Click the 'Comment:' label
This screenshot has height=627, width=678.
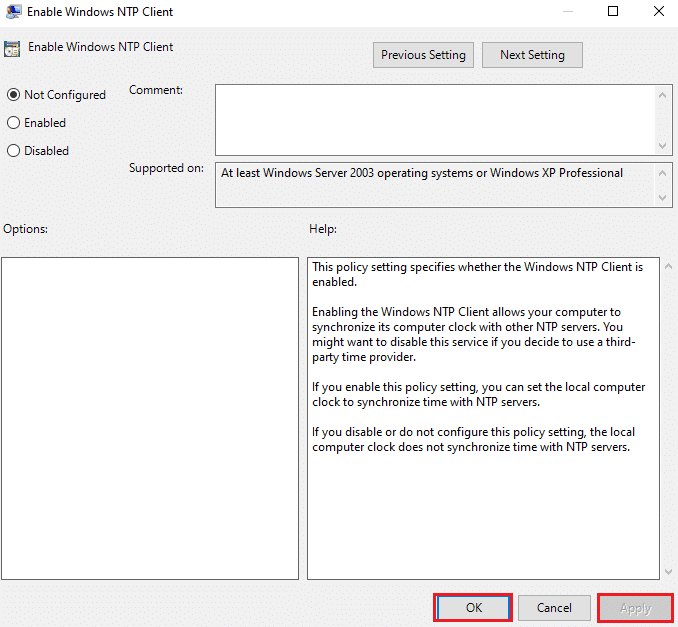(156, 90)
